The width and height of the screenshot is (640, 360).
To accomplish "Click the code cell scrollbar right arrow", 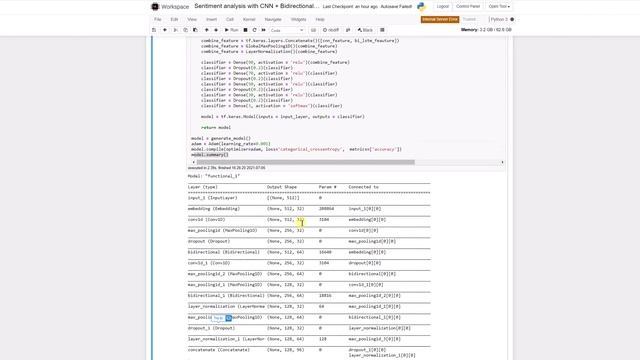I will tap(502, 162).
